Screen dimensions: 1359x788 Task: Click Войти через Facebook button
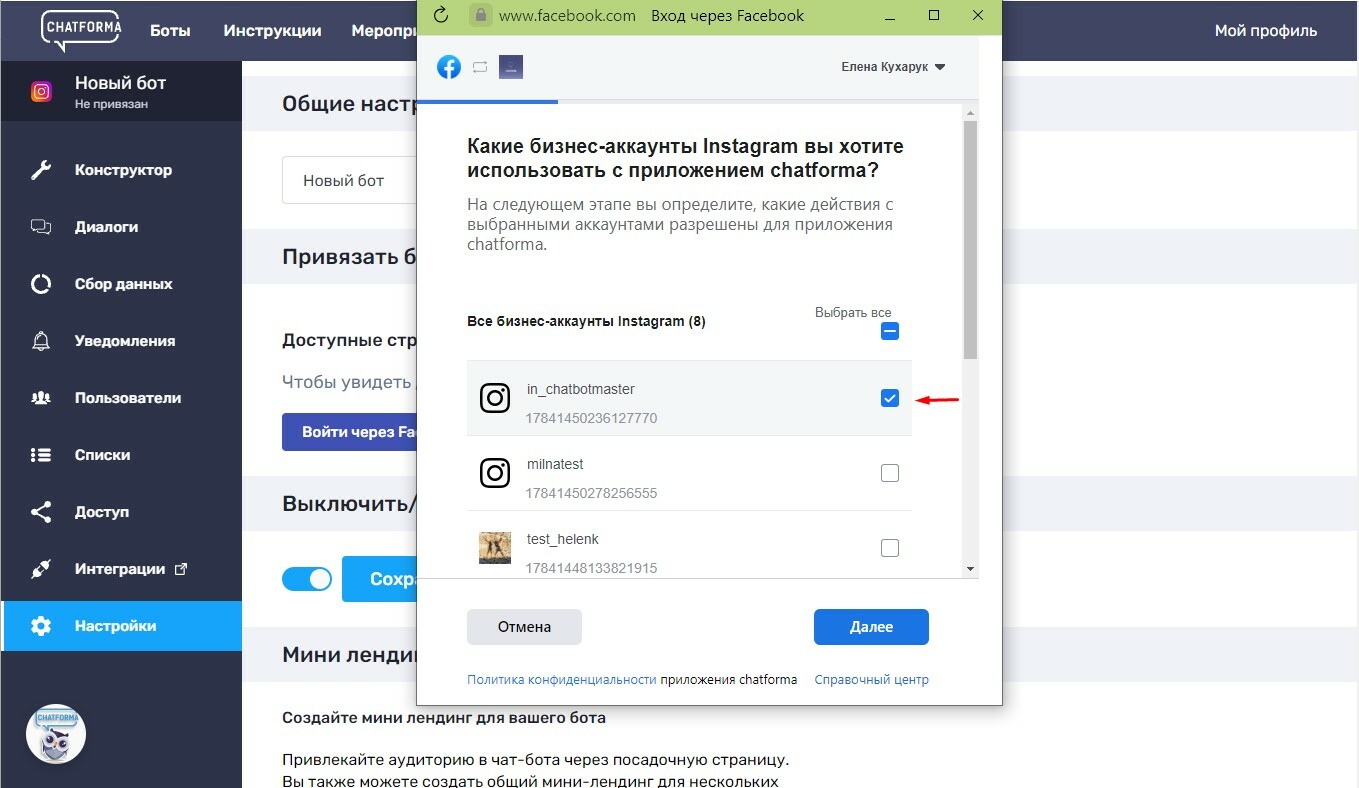coord(349,432)
